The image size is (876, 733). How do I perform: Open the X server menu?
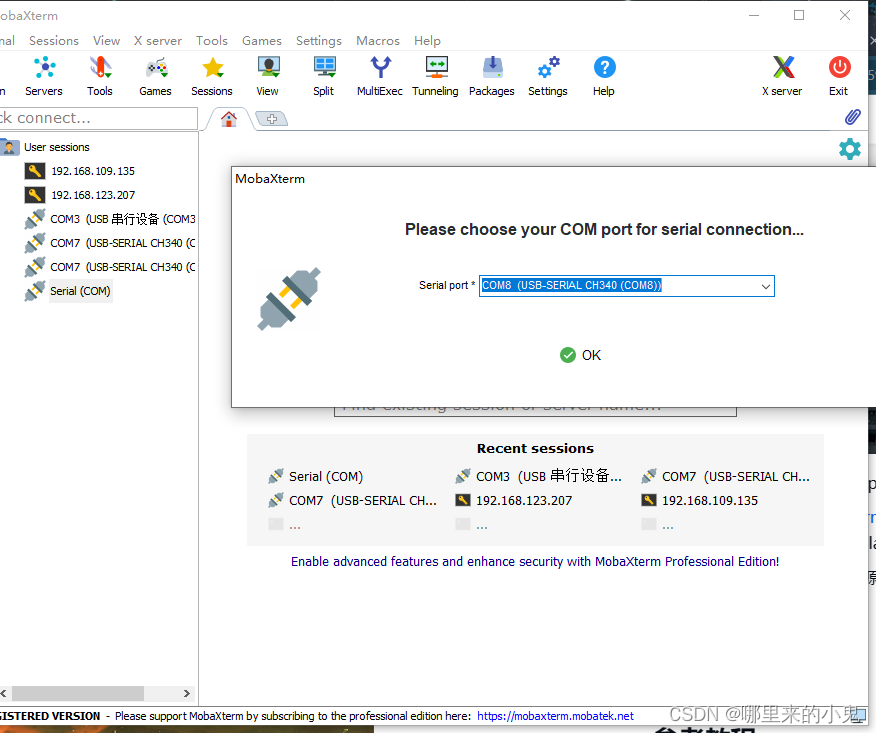[x=158, y=41]
